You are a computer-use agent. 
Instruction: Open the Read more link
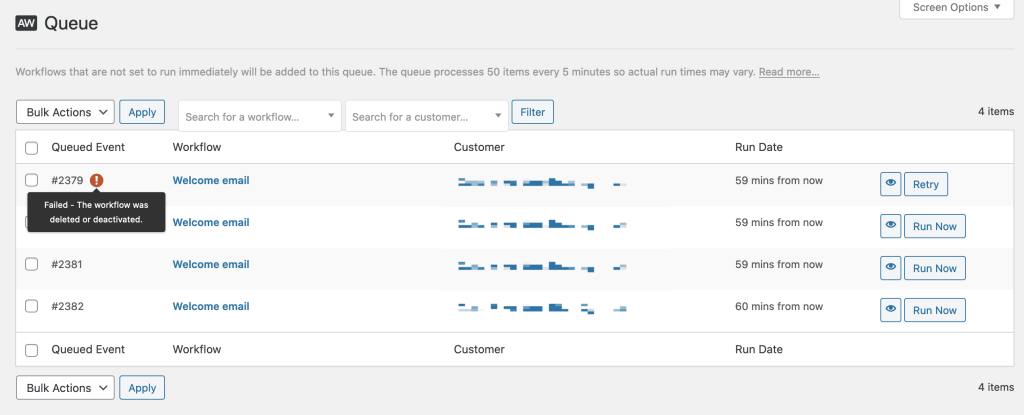tap(789, 73)
